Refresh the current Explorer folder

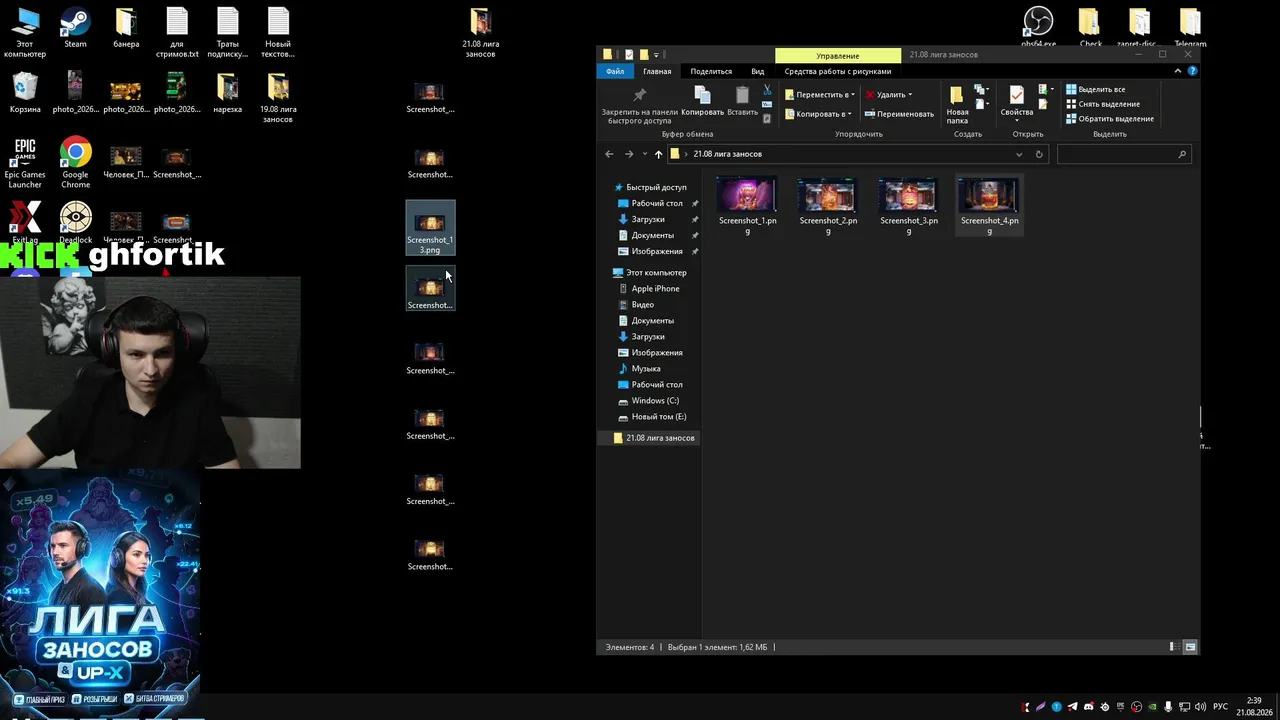(x=1039, y=154)
